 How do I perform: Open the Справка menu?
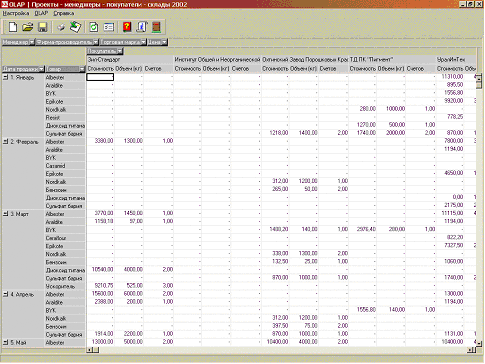(x=64, y=13)
